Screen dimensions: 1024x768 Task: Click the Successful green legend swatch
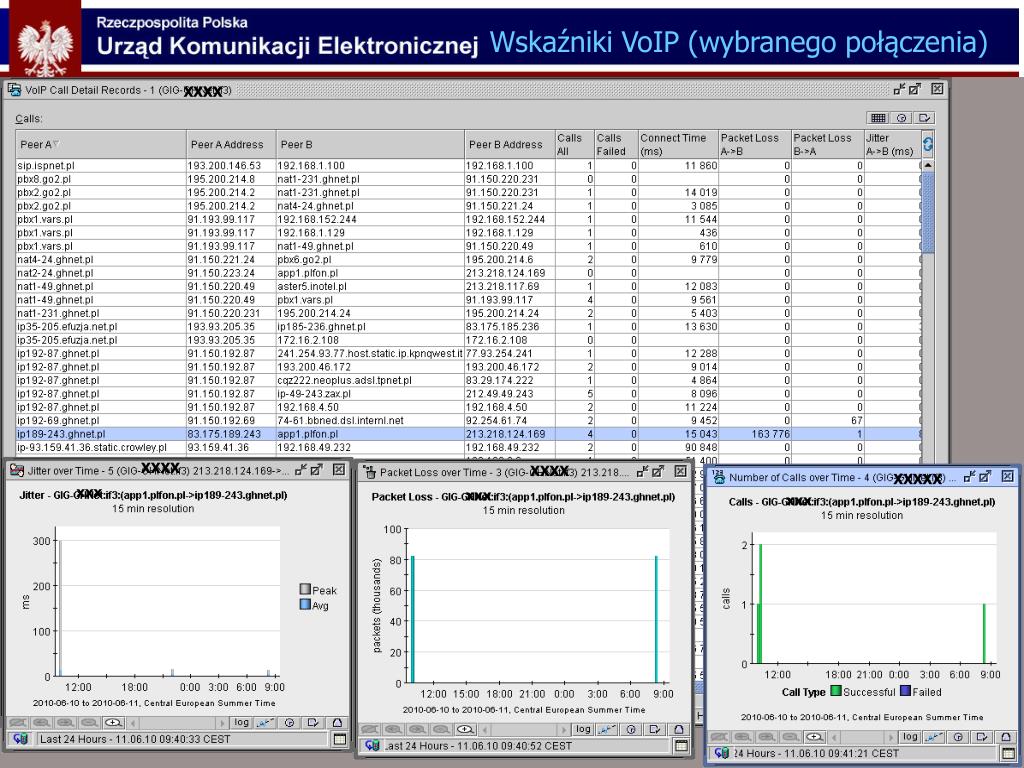(835, 691)
